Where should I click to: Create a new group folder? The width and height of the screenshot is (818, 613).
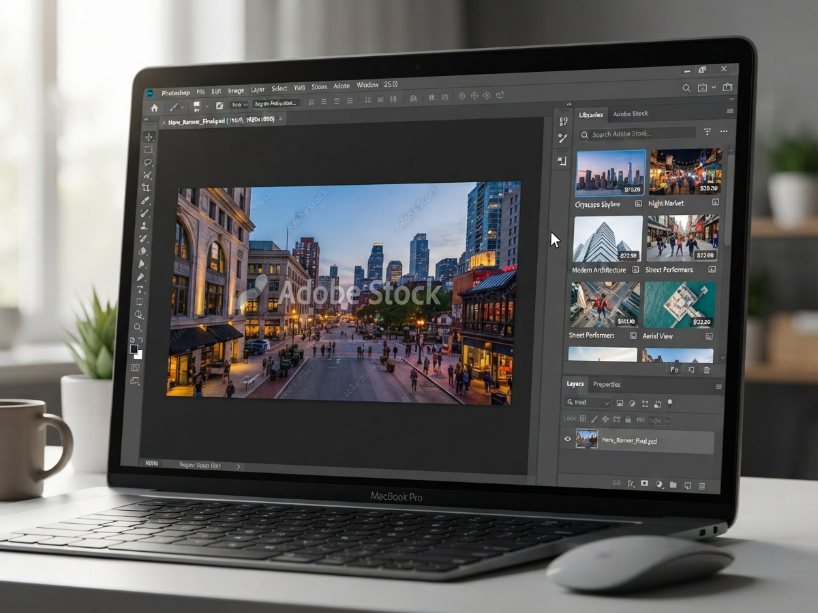pos(673,485)
